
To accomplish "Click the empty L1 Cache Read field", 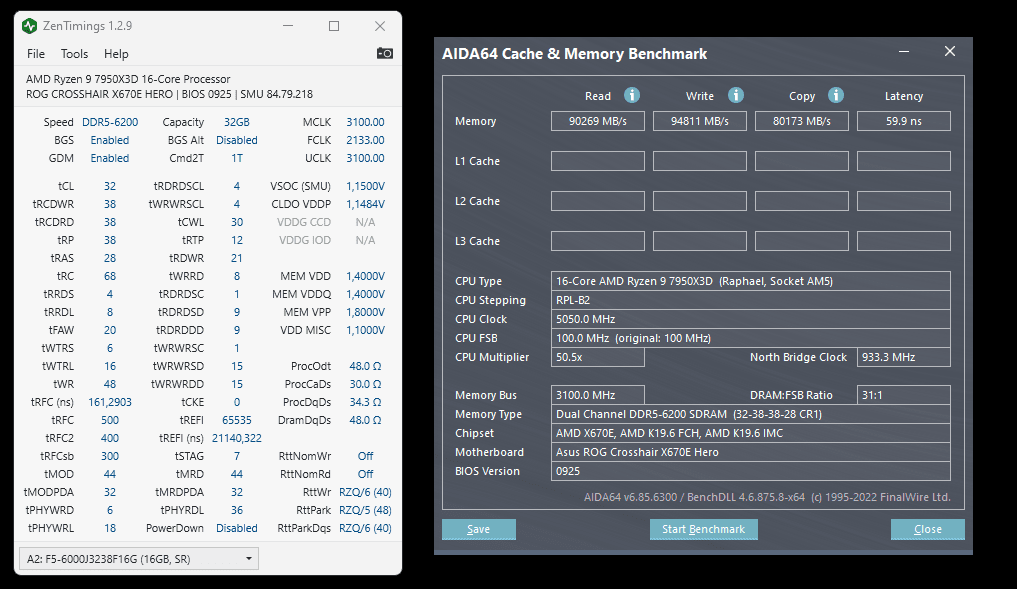I will click(x=598, y=161).
